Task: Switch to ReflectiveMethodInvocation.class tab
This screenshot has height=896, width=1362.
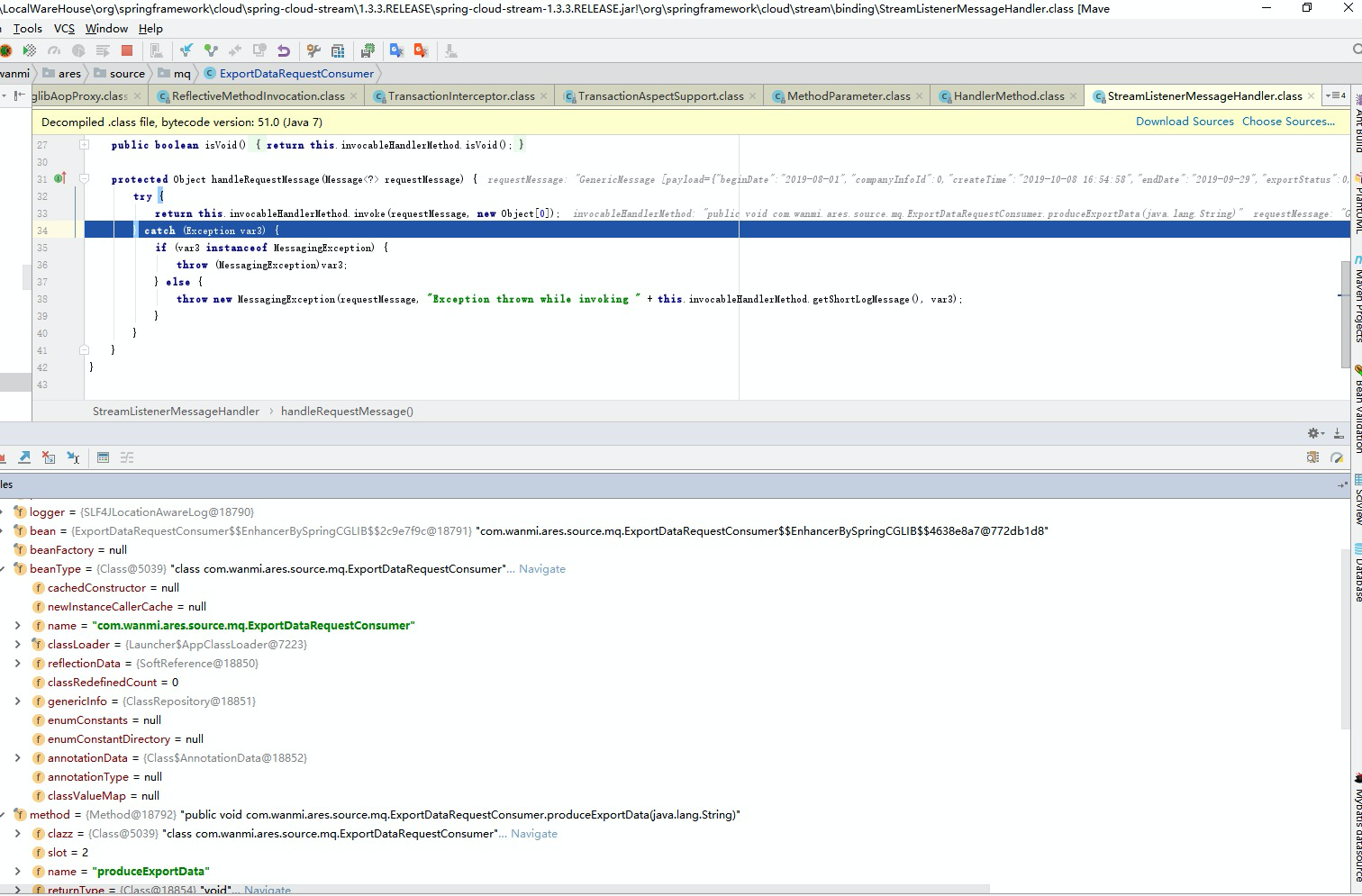Action: pyautogui.click(x=258, y=95)
